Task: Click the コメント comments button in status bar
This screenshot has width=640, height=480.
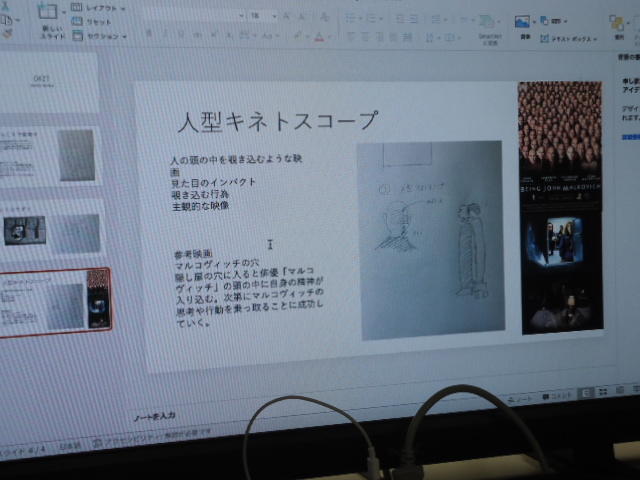Action: (556, 396)
